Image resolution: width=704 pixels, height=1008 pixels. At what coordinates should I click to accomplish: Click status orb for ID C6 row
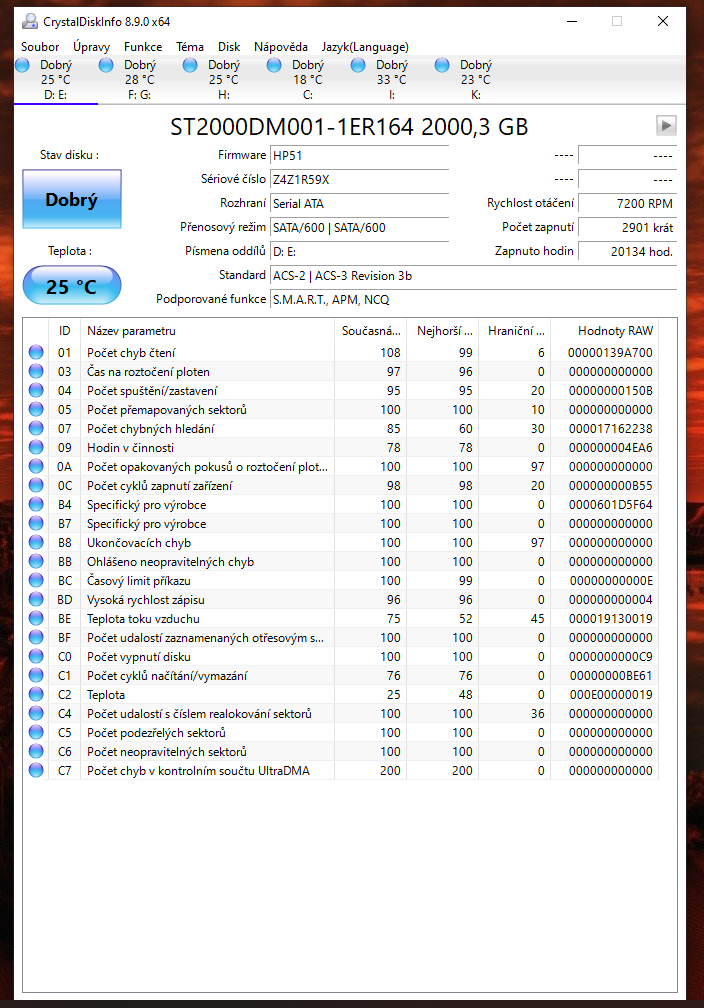[36, 752]
